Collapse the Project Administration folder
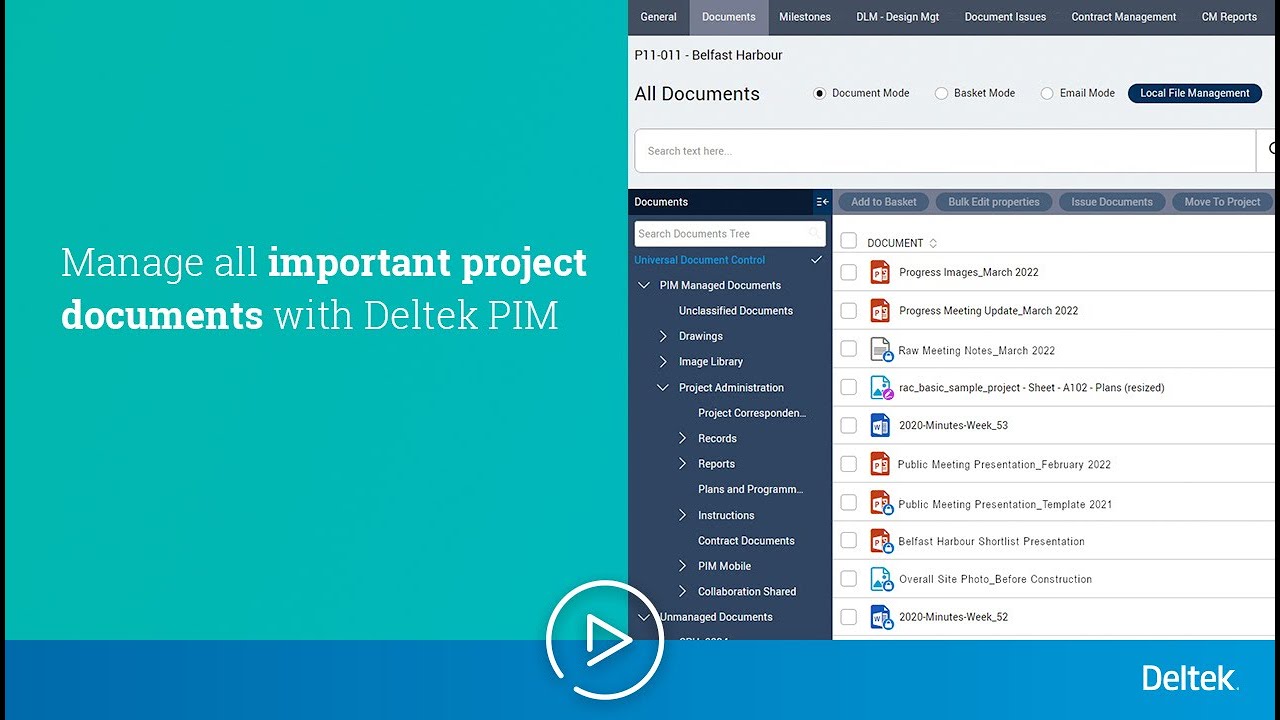This screenshot has width=1280, height=720. pyautogui.click(x=663, y=388)
